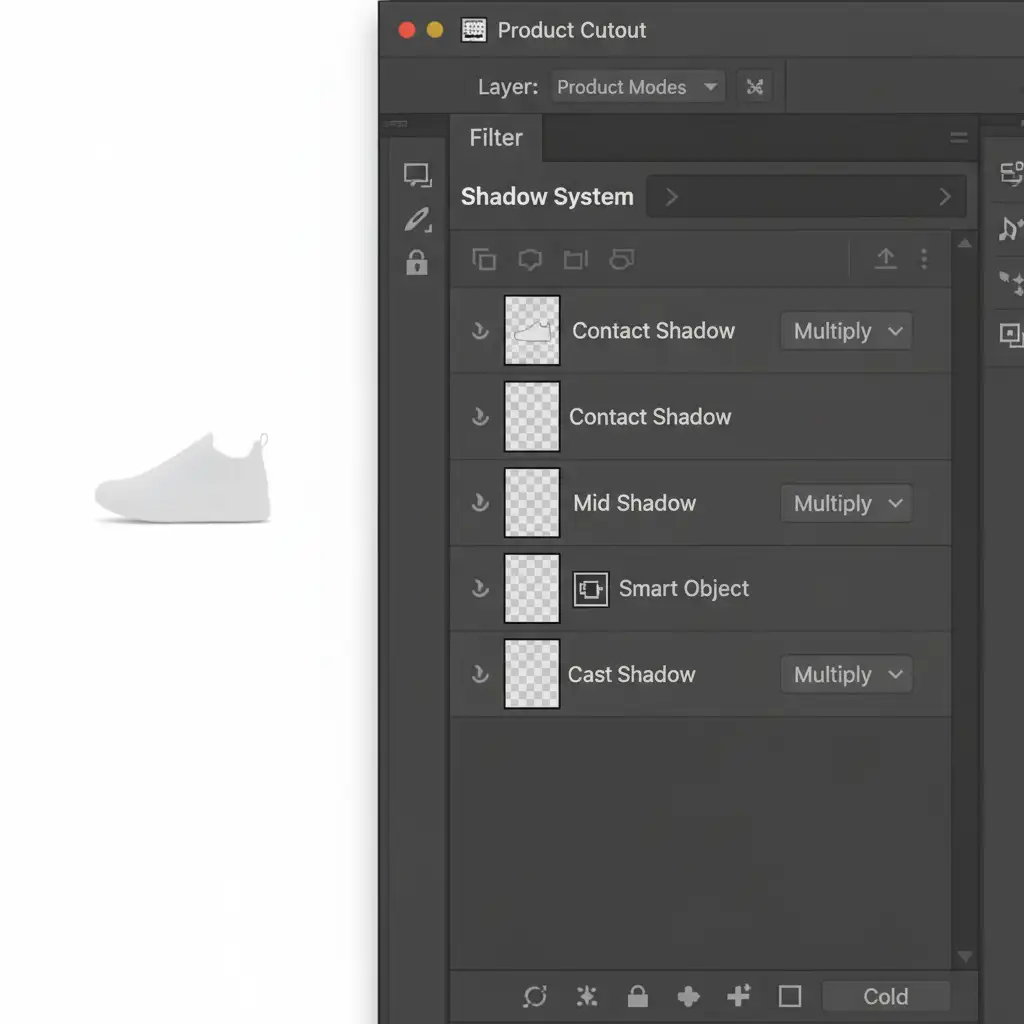Click the shuffle icon beside Product Modes
Screen dimensions: 1024x1024
pyautogui.click(x=755, y=87)
